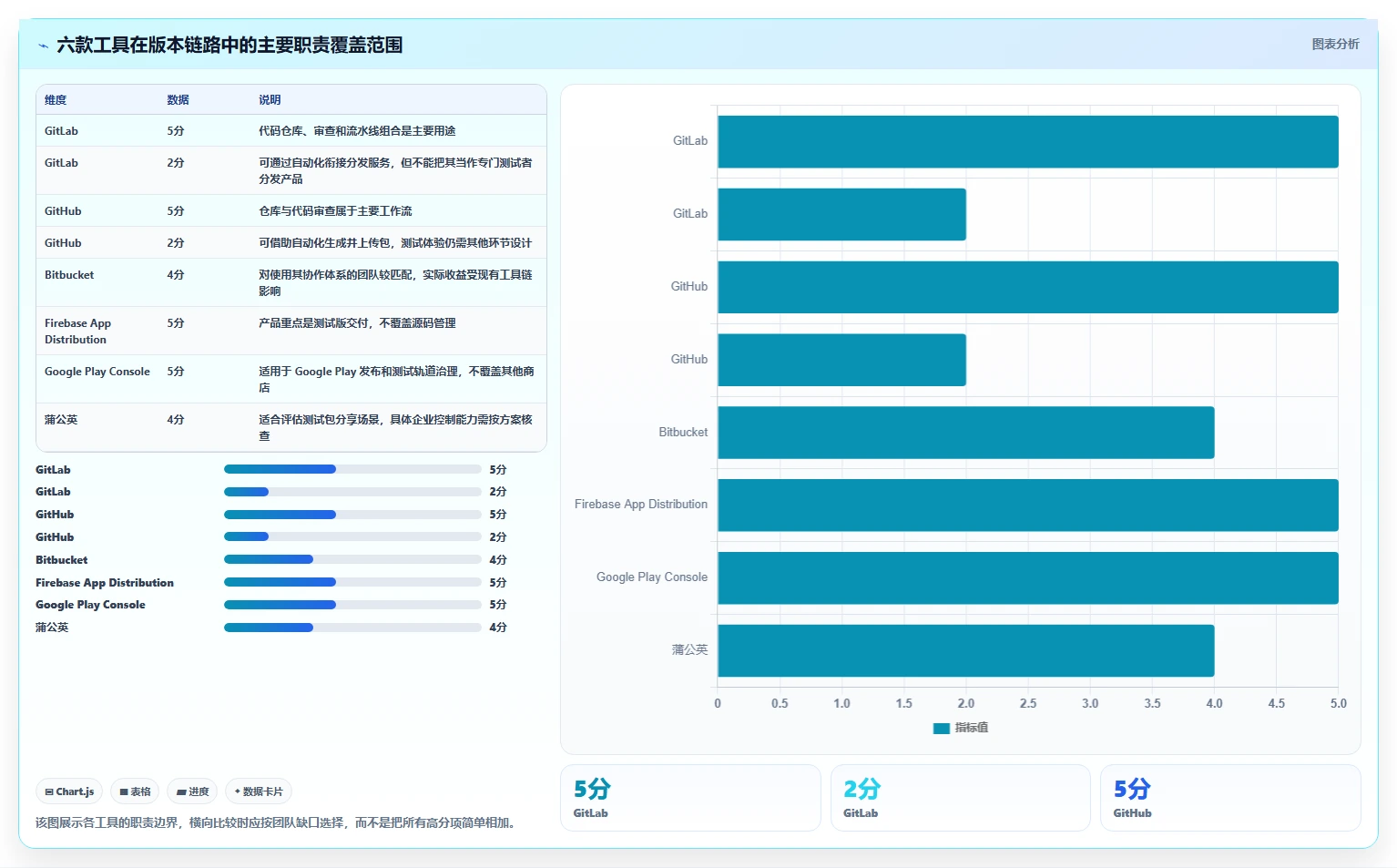Click the 蒲公英 chart bar
The height and width of the screenshot is (868, 1397).
click(966, 650)
